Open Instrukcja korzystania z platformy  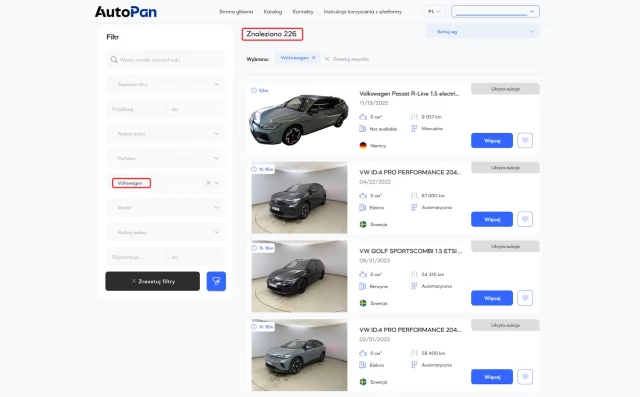click(x=363, y=12)
